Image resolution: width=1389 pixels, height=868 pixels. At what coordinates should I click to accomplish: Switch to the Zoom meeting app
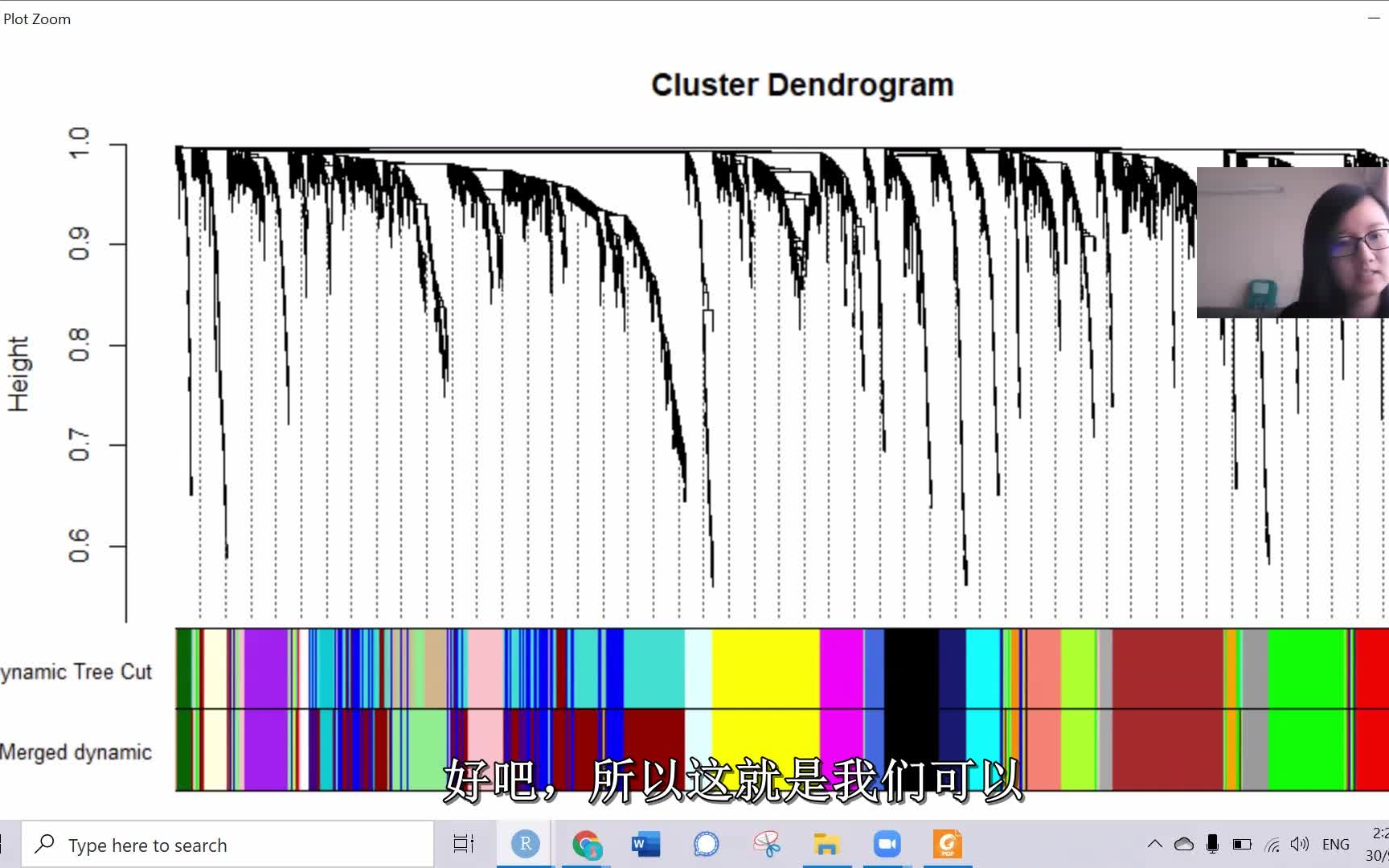click(887, 845)
